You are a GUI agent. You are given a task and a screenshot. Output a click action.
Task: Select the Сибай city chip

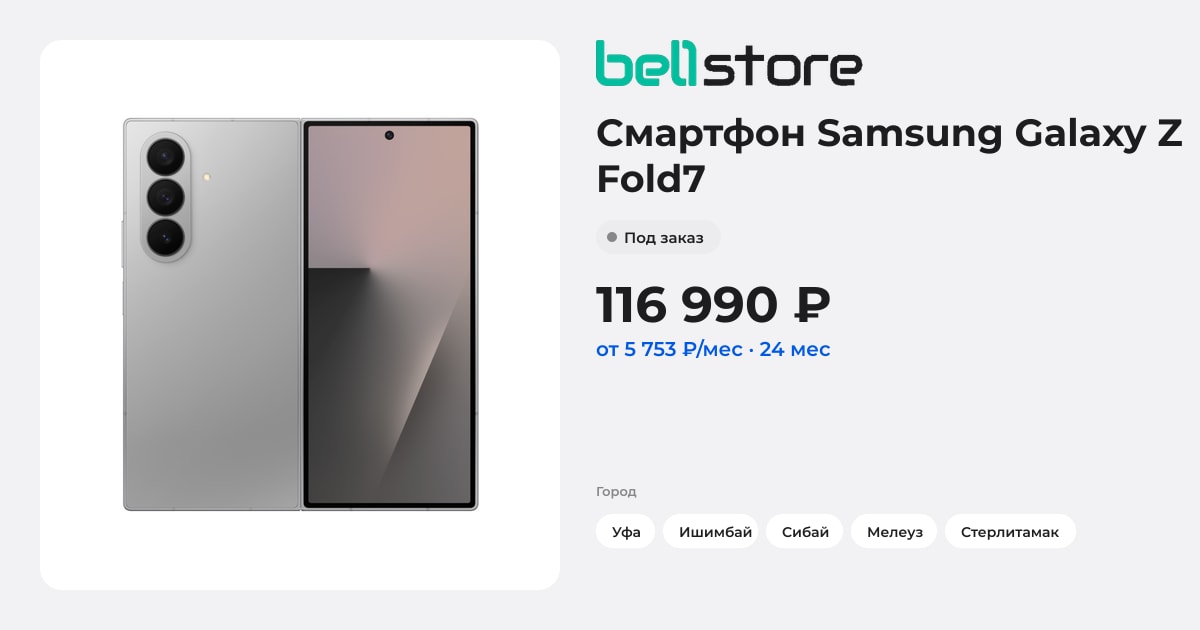coord(805,531)
